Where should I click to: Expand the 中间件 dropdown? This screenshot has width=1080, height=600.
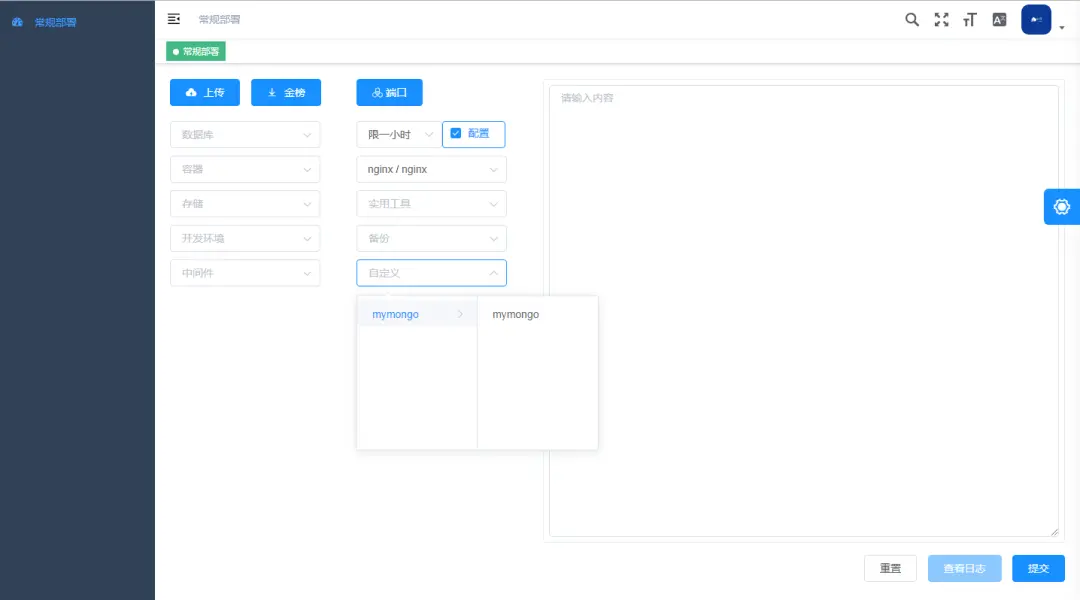pyautogui.click(x=245, y=273)
